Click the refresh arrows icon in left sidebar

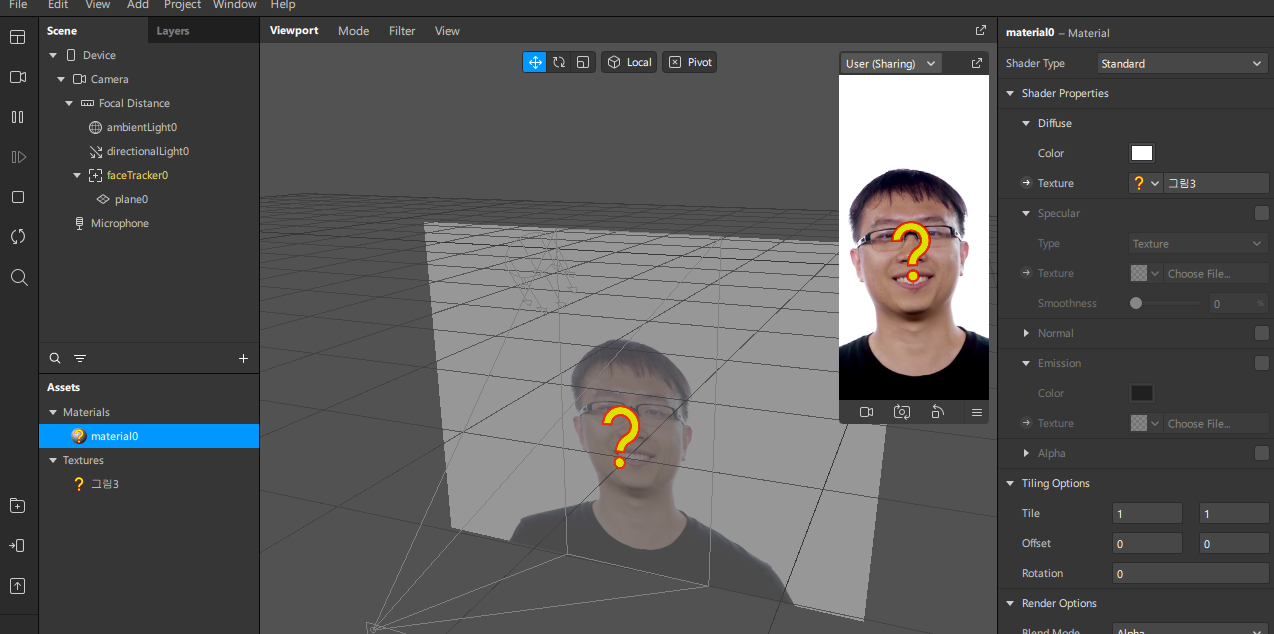[18, 237]
